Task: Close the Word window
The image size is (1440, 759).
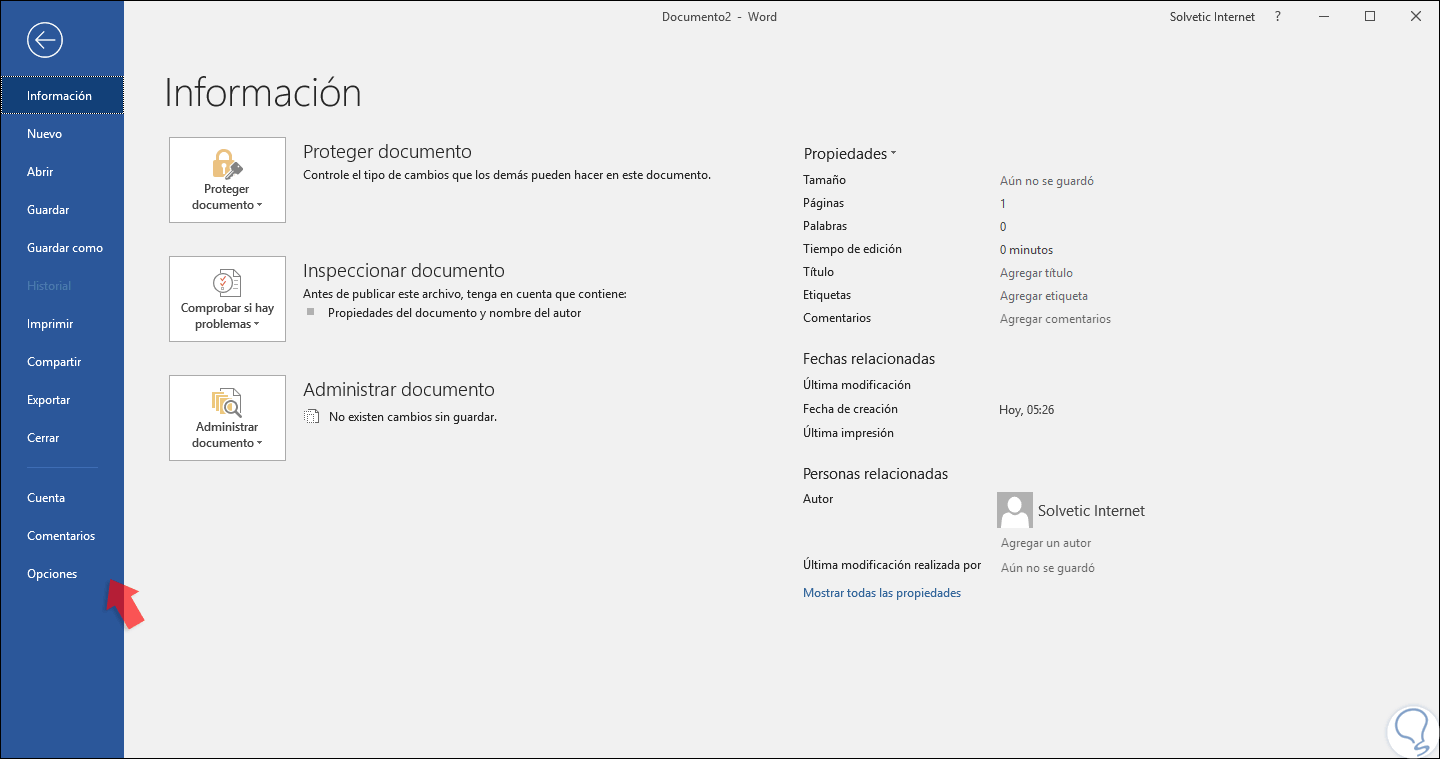Action: (1416, 17)
